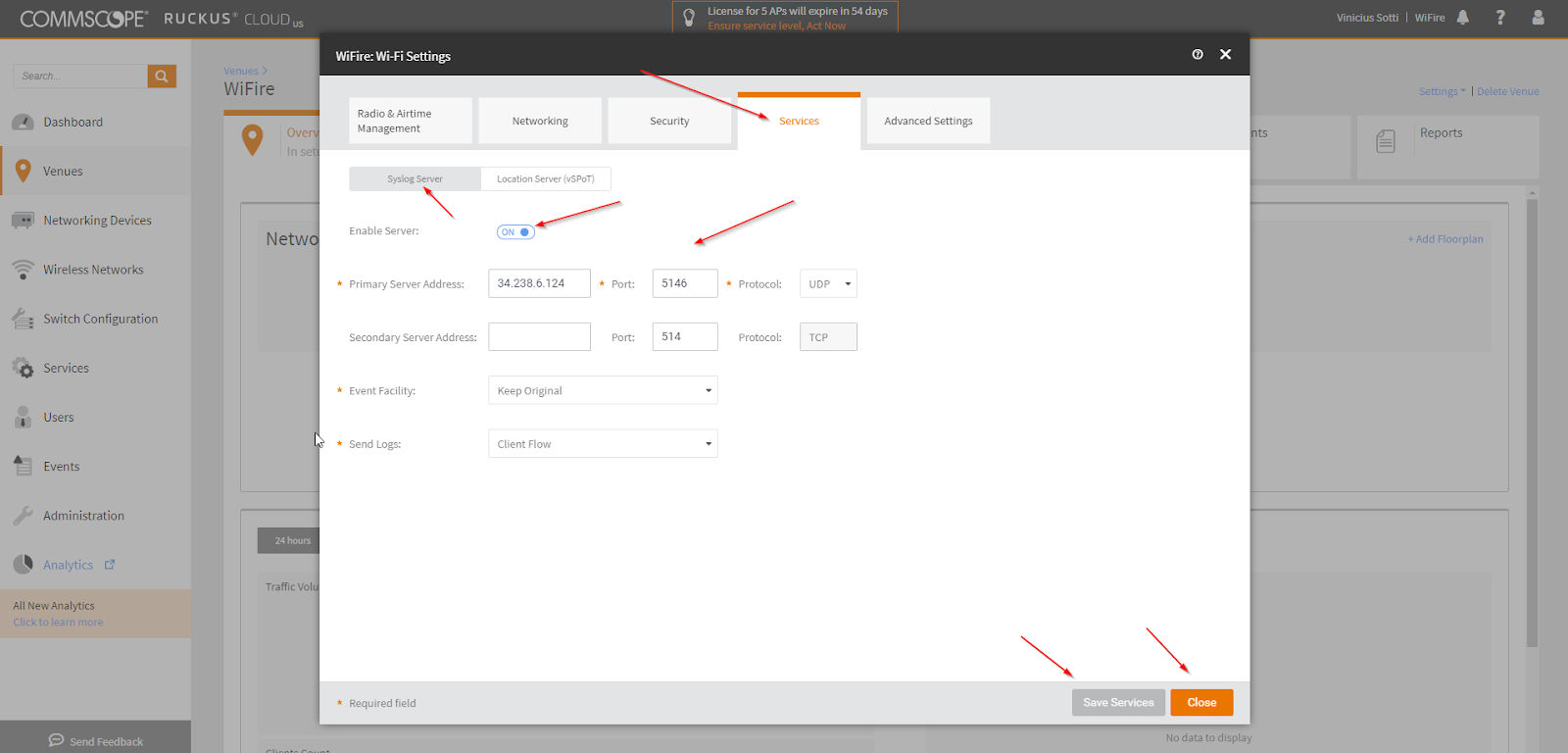1568x753 pixels.
Task: Select the Services tab
Action: 799,121
